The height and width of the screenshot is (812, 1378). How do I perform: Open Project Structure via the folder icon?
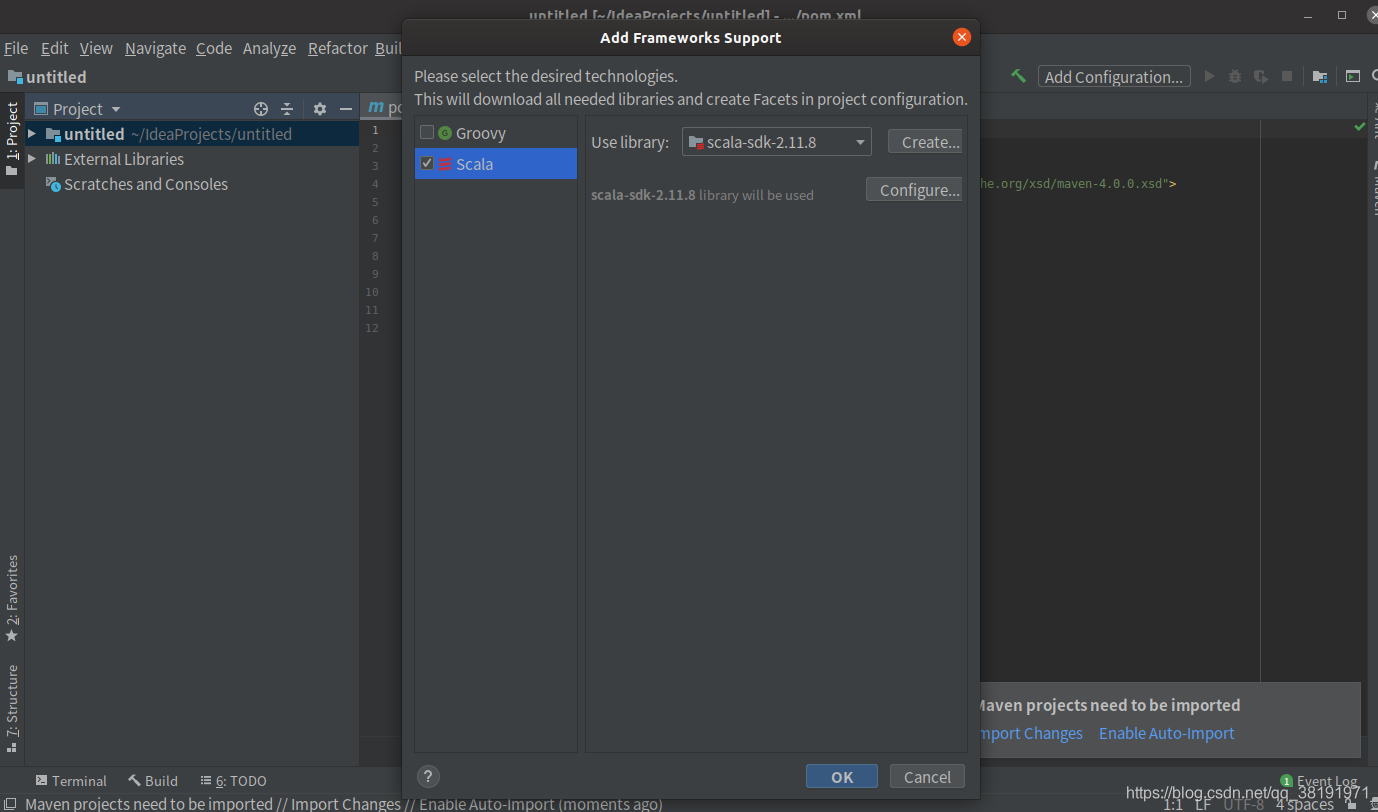(1320, 76)
